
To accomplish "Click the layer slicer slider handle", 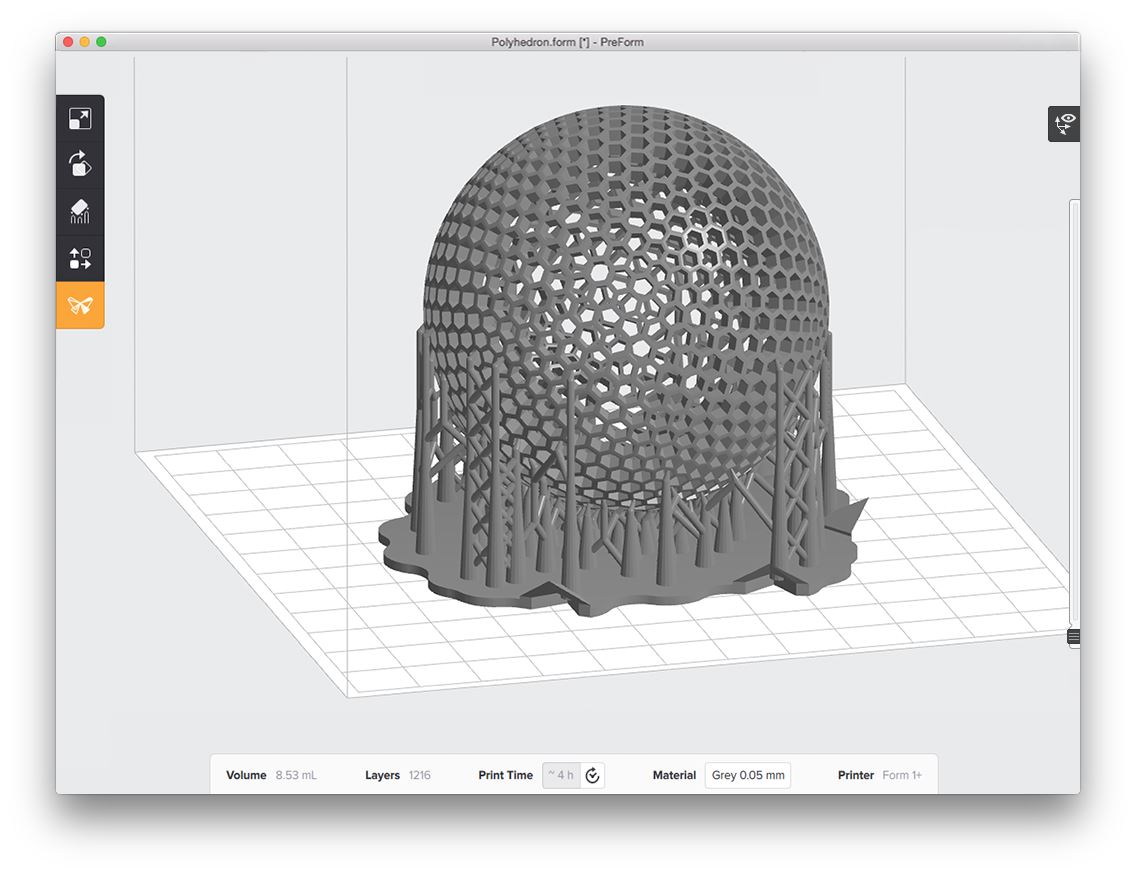I will click(1073, 637).
